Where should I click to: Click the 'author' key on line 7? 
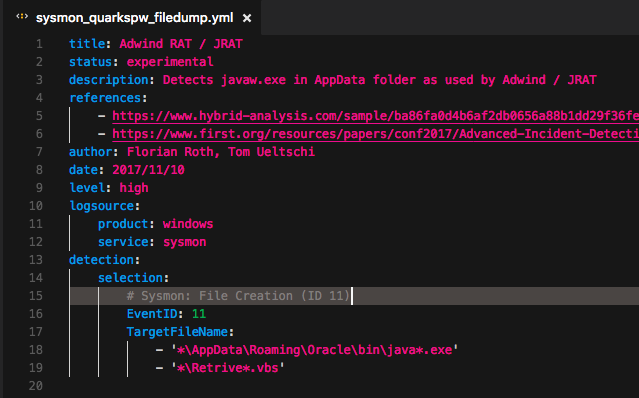90,152
